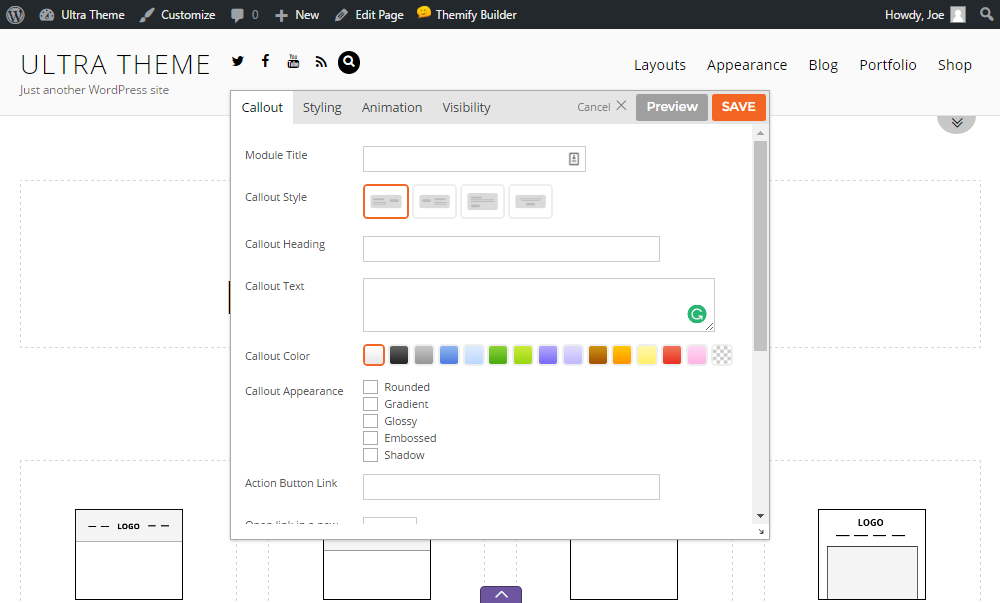Switch to the Styling tab

point(322,108)
